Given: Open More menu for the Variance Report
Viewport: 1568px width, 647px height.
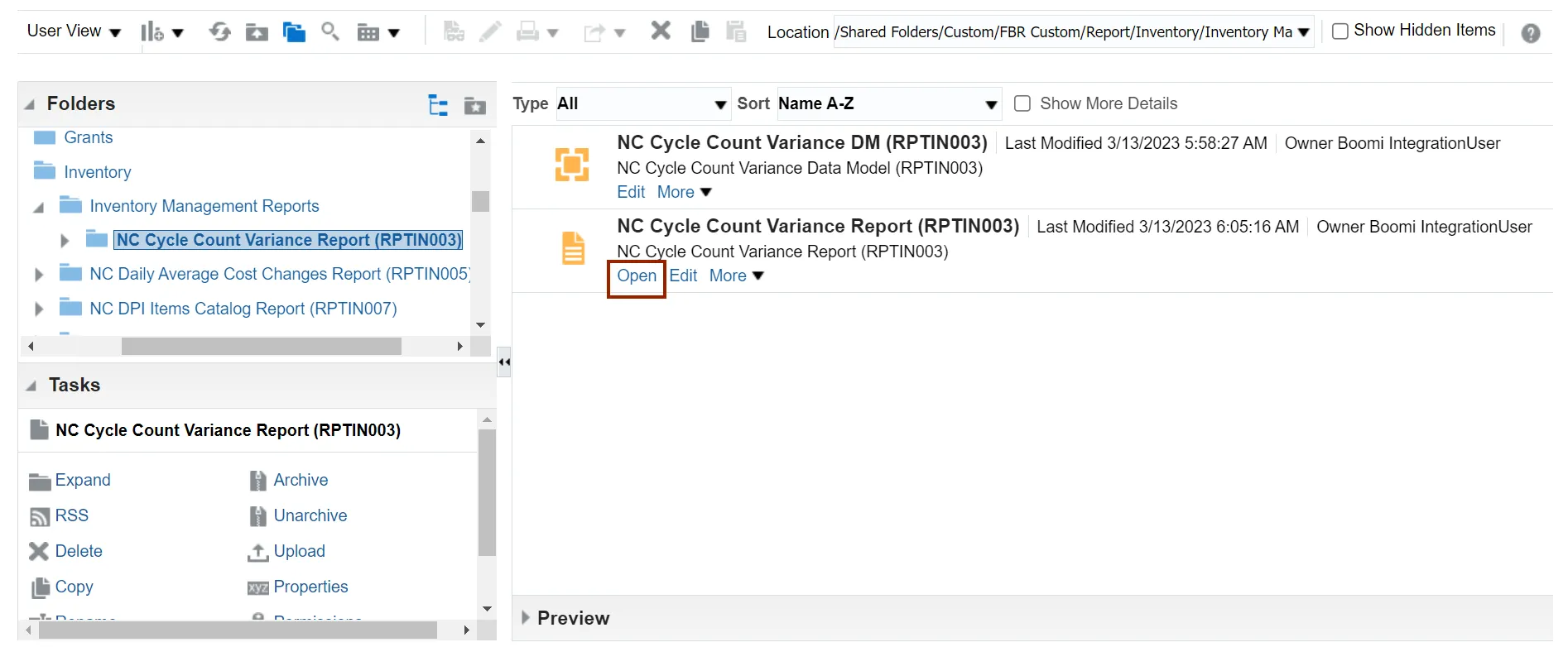Looking at the screenshot, I should pos(735,276).
